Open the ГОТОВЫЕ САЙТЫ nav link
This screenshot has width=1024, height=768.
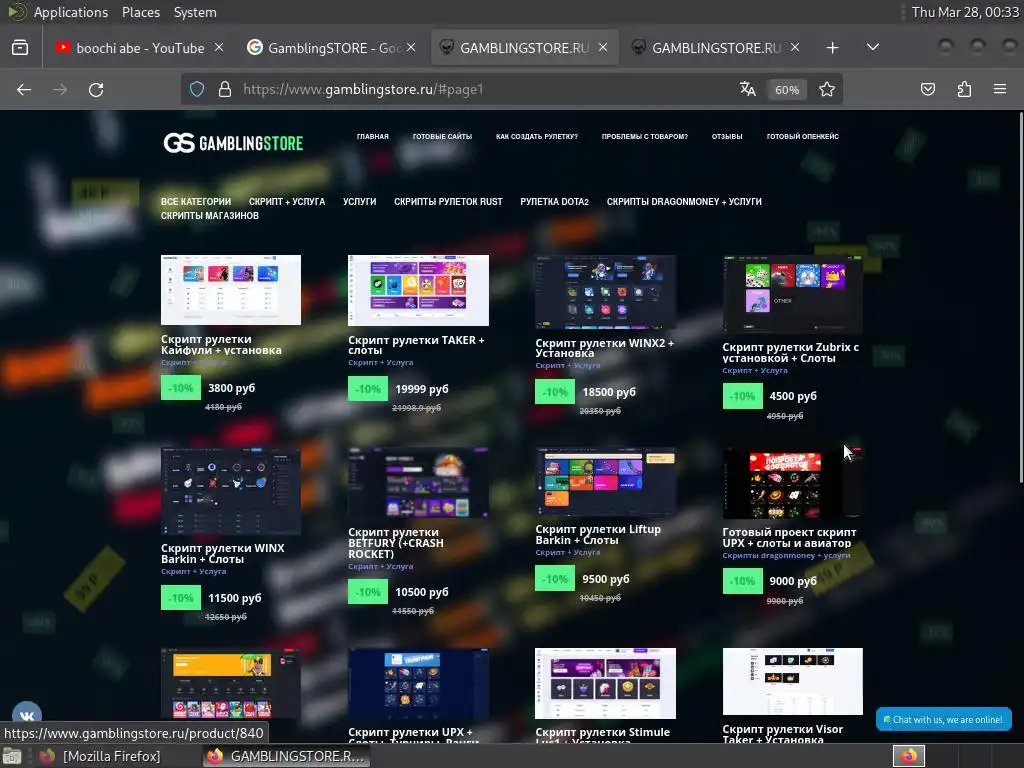coord(442,136)
